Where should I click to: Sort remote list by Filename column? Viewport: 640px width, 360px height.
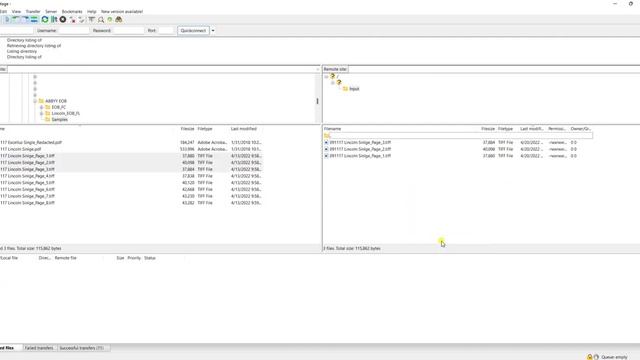point(333,129)
